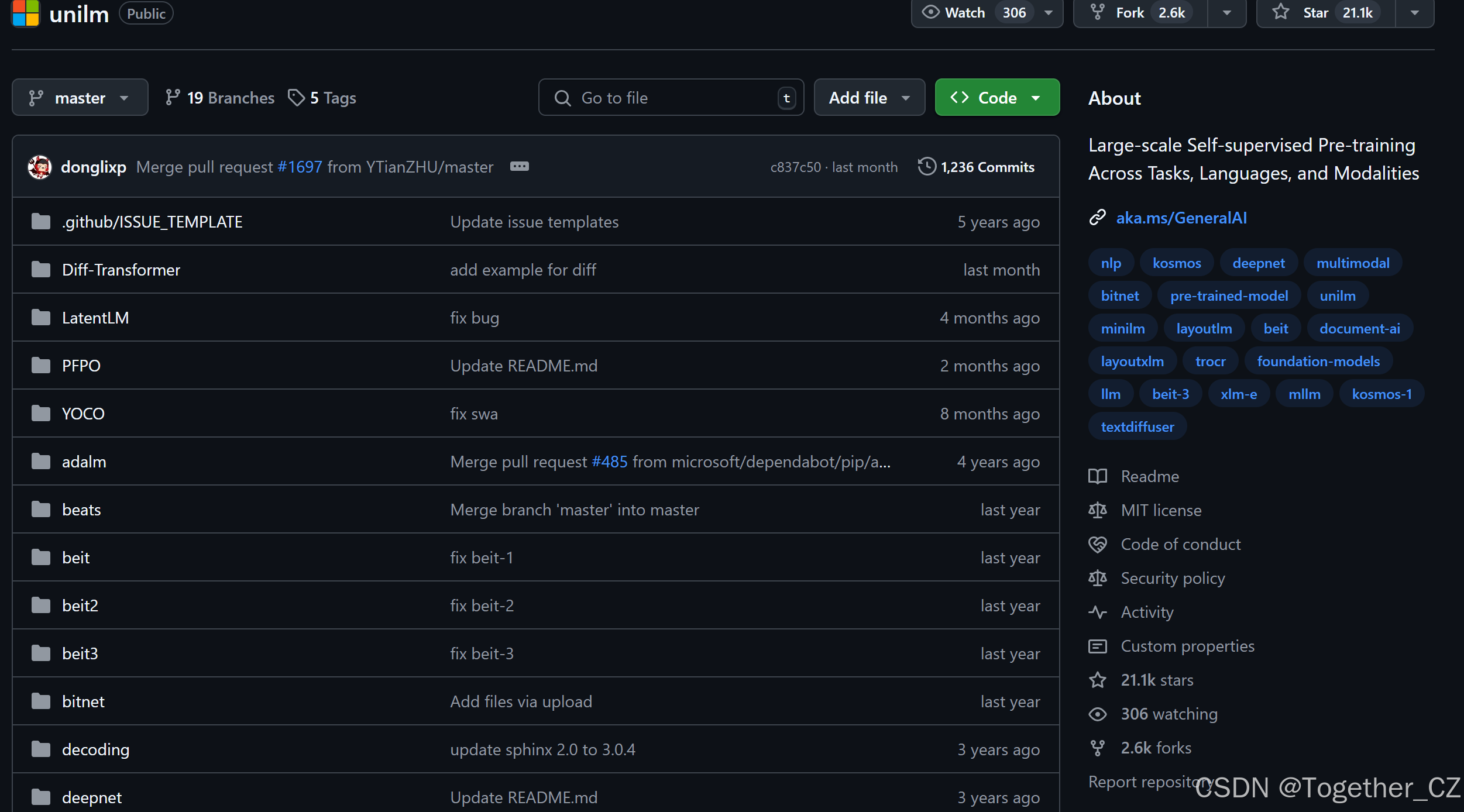This screenshot has height=812, width=1464.
Task: Click the Microsoft logo avatar
Action: click(25, 13)
